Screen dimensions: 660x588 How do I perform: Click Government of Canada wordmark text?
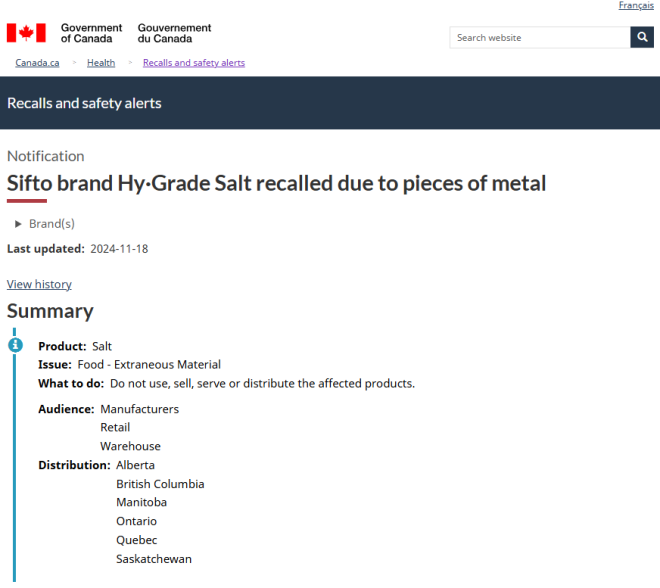pyautogui.click(x=91, y=33)
